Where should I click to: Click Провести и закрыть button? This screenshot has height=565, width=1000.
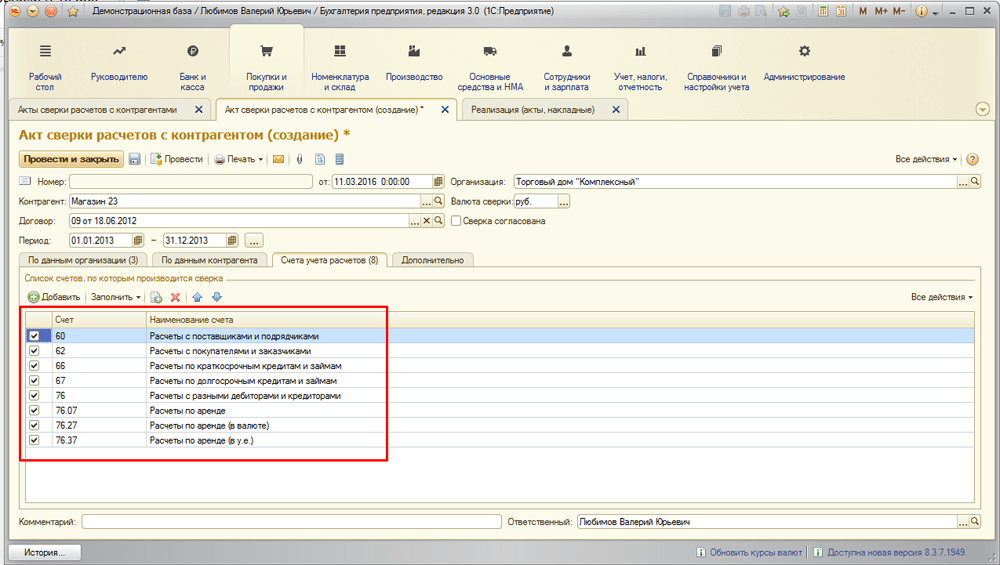pyautogui.click(x=70, y=159)
